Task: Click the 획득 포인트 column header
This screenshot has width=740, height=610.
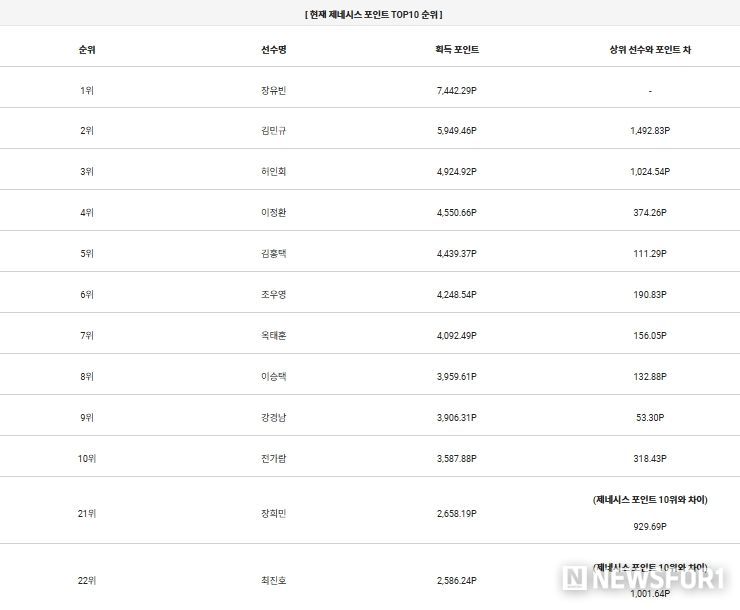Action: pos(457,50)
